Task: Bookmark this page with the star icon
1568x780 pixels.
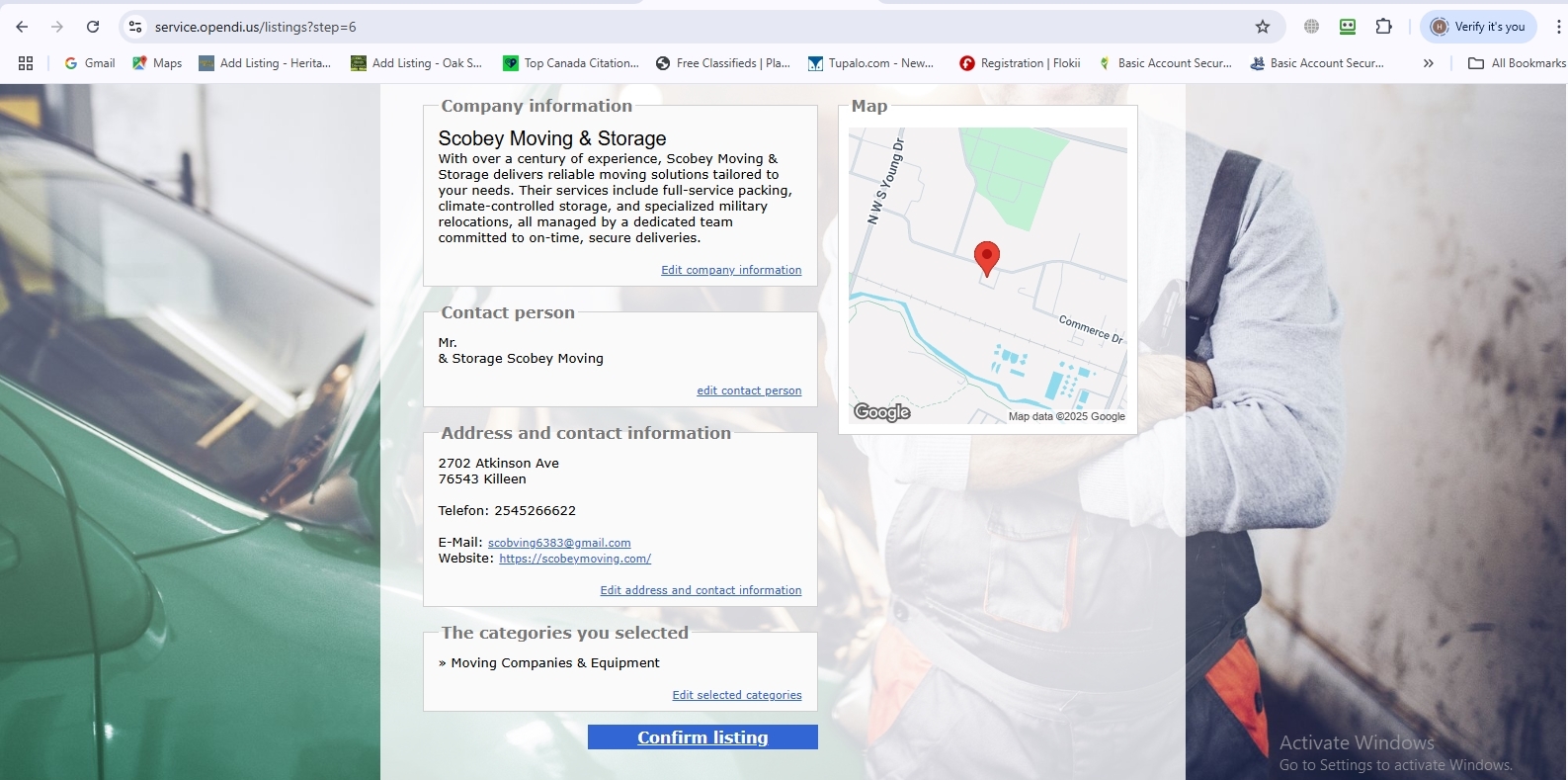Action: coord(1263,27)
